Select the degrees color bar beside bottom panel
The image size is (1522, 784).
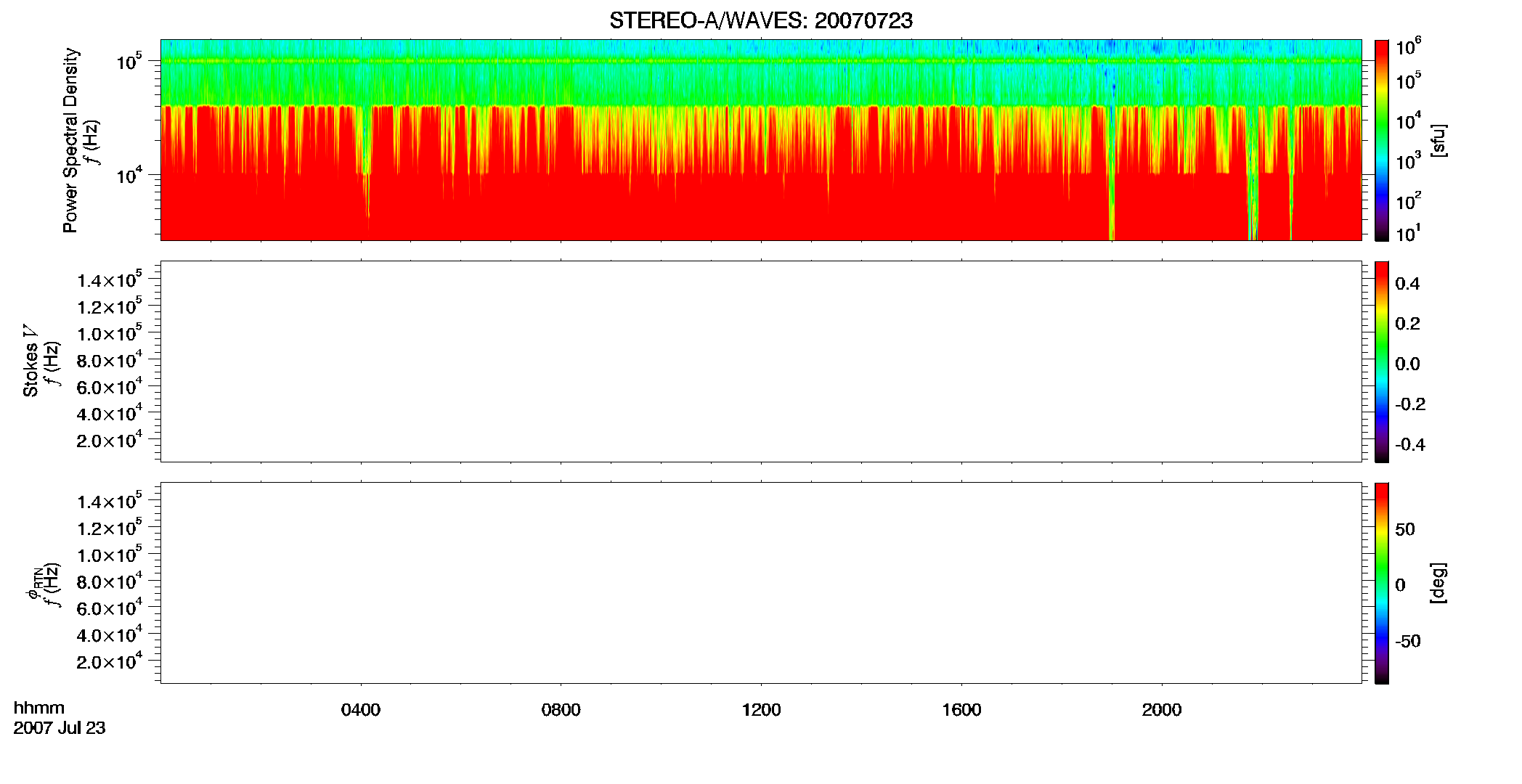pyautogui.click(x=1382, y=583)
